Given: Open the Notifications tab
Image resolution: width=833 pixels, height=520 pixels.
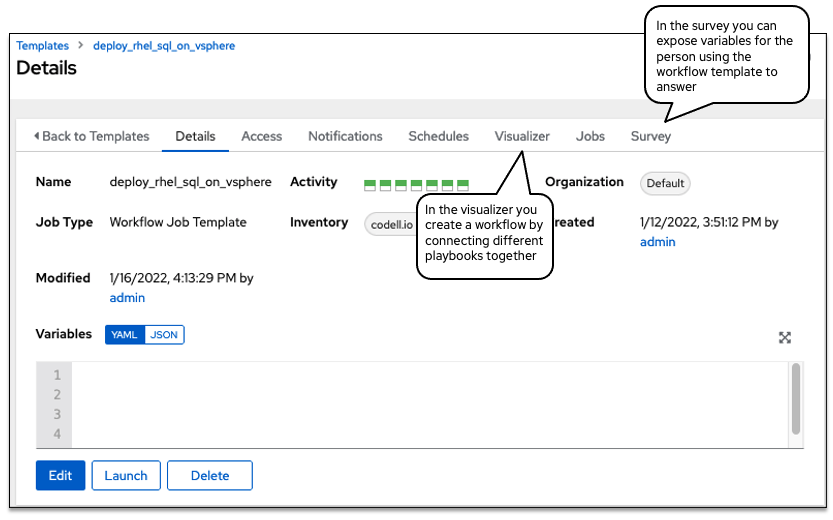Looking at the screenshot, I should pos(345,136).
